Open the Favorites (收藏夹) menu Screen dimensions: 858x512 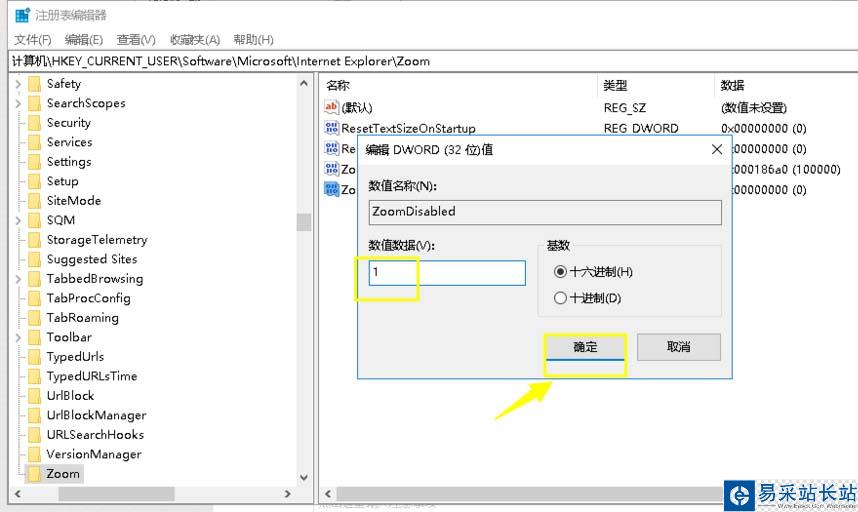pos(195,39)
